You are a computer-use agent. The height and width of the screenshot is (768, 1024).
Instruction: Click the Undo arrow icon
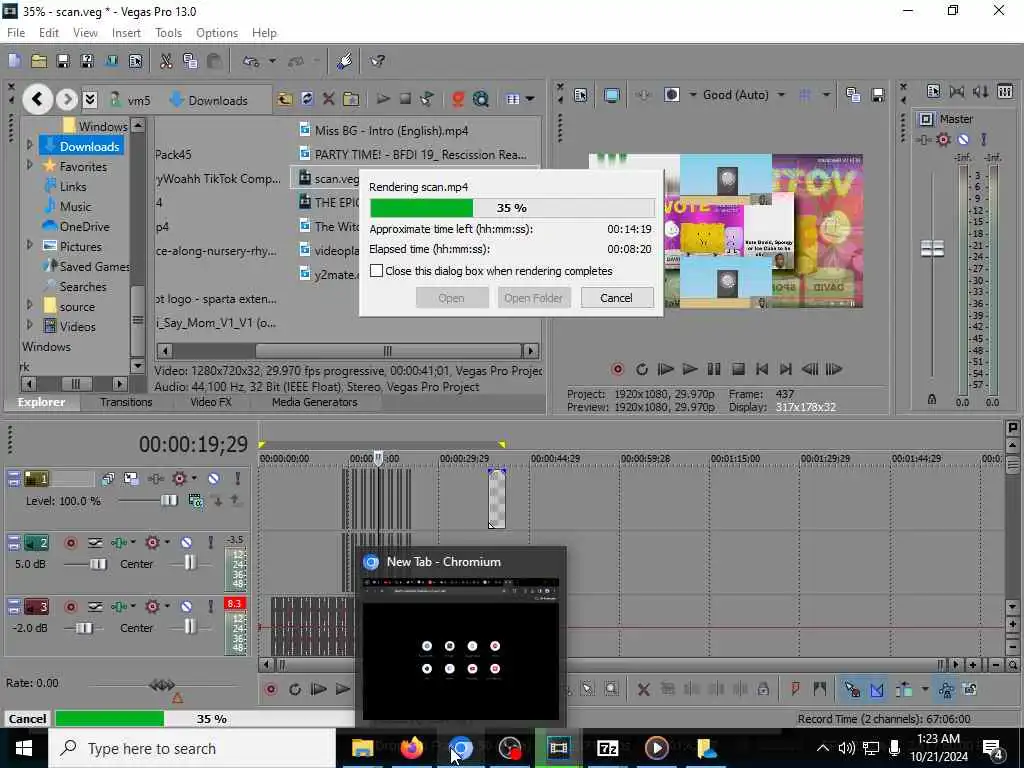(251, 61)
